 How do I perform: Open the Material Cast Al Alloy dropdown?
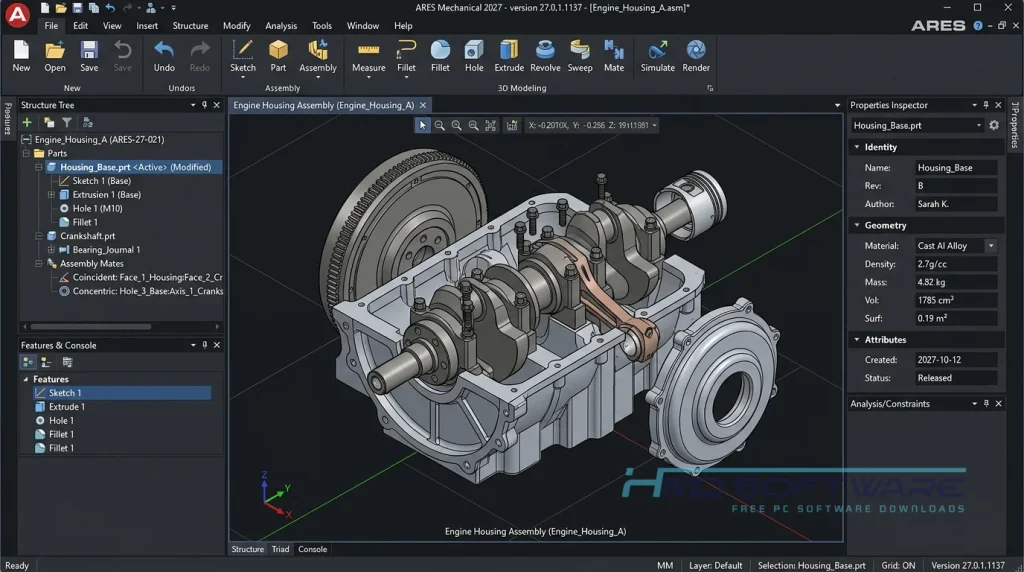click(991, 246)
